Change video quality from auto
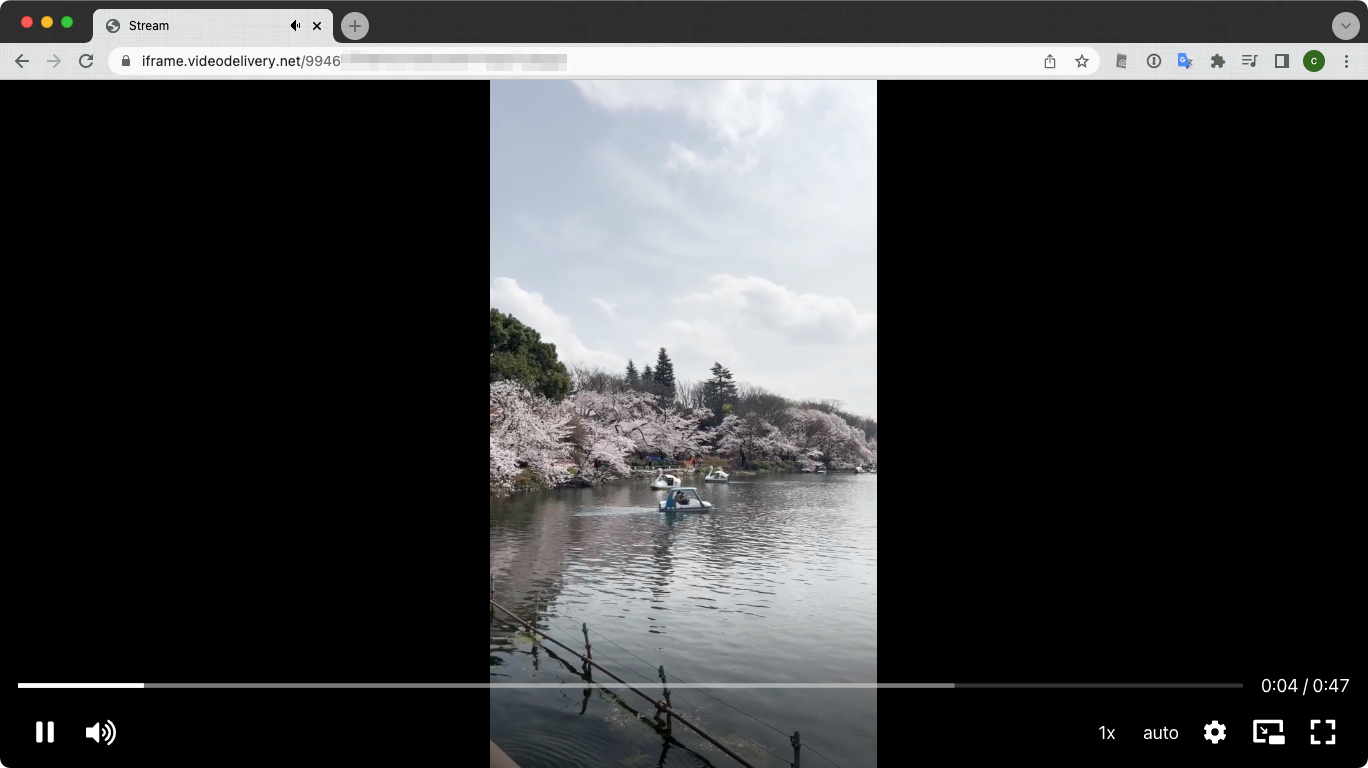1368x768 pixels. 1160,732
